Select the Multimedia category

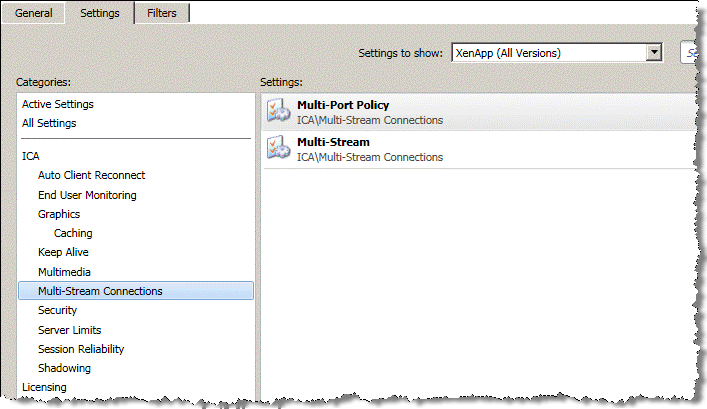pos(64,272)
